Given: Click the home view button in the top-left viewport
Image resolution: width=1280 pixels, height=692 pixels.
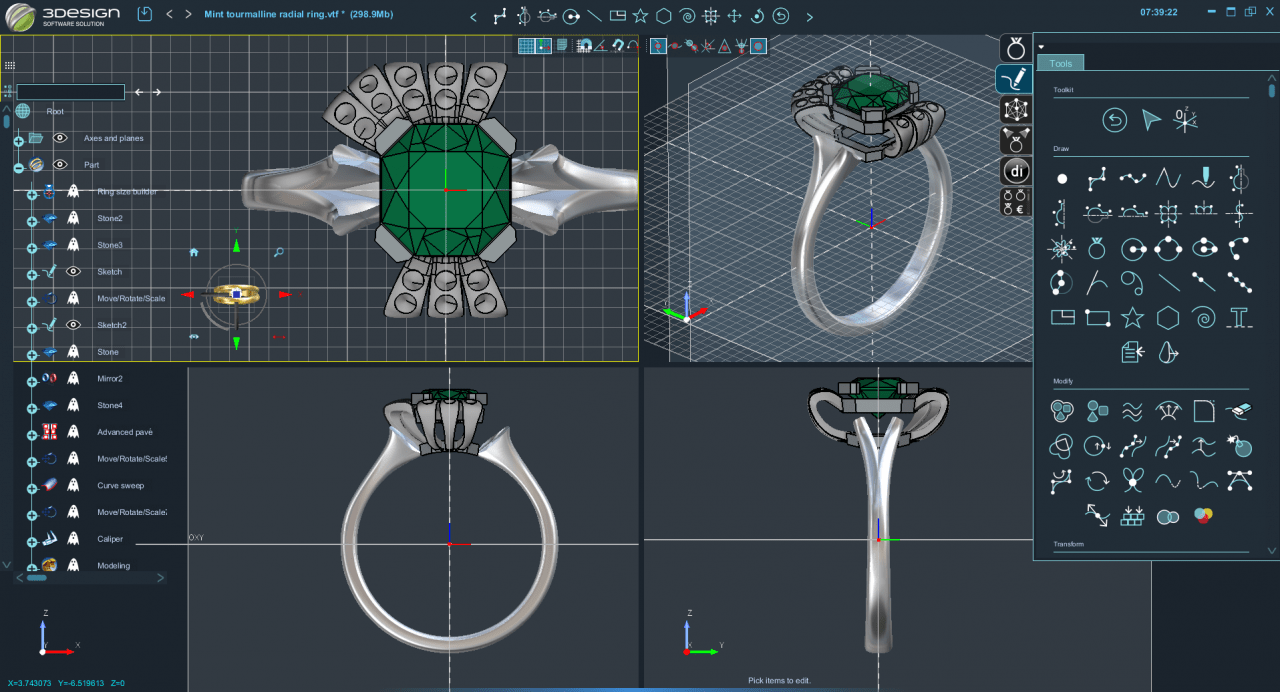Looking at the screenshot, I should point(193,253).
